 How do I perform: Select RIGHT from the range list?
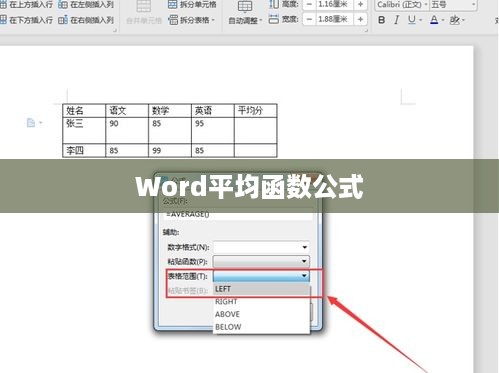(x=261, y=302)
